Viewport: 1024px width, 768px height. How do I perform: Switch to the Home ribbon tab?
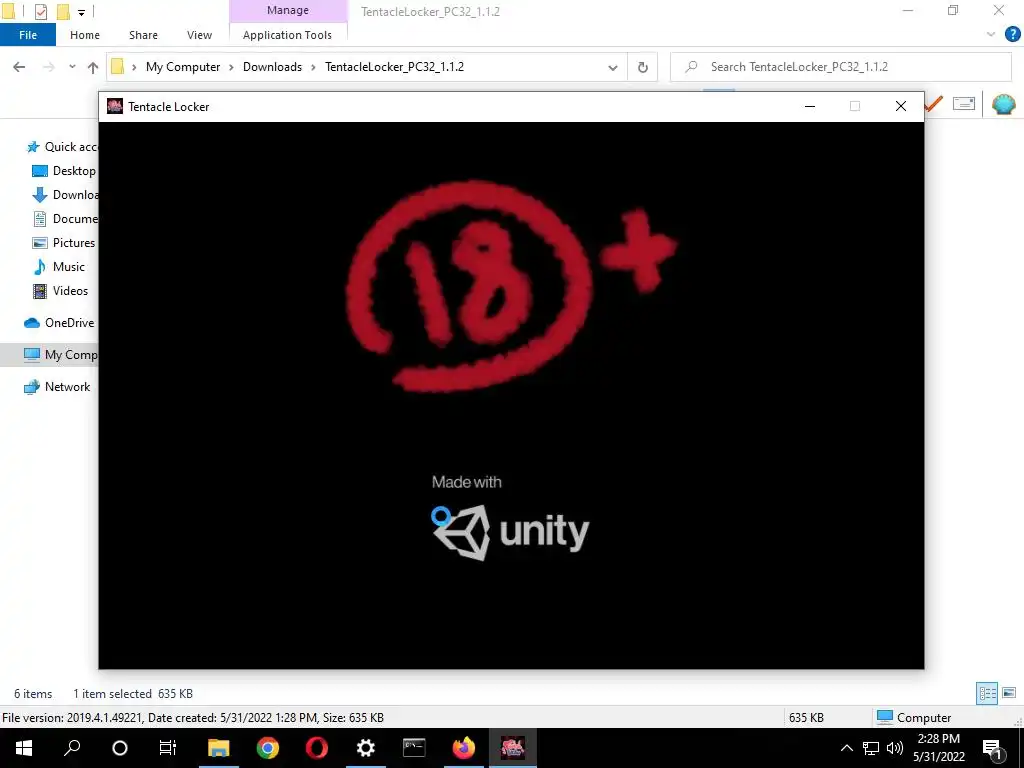[85, 35]
